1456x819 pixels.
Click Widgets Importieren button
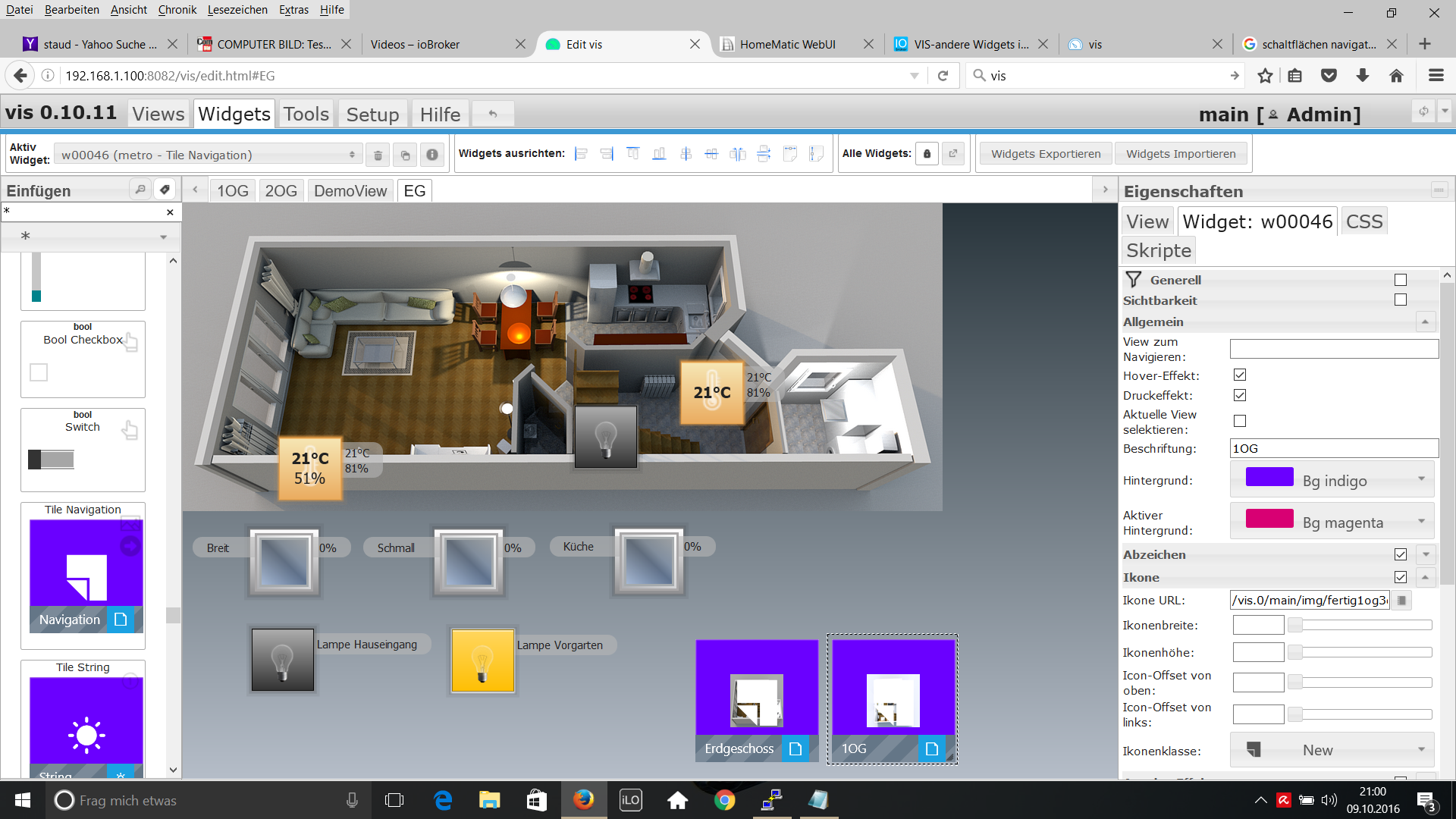point(1181,154)
